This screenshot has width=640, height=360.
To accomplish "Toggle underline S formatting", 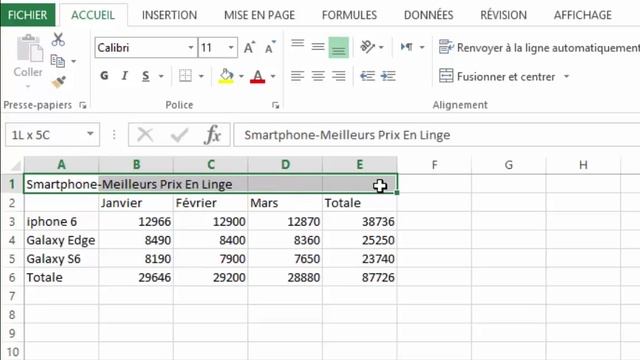I will point(146,76).
